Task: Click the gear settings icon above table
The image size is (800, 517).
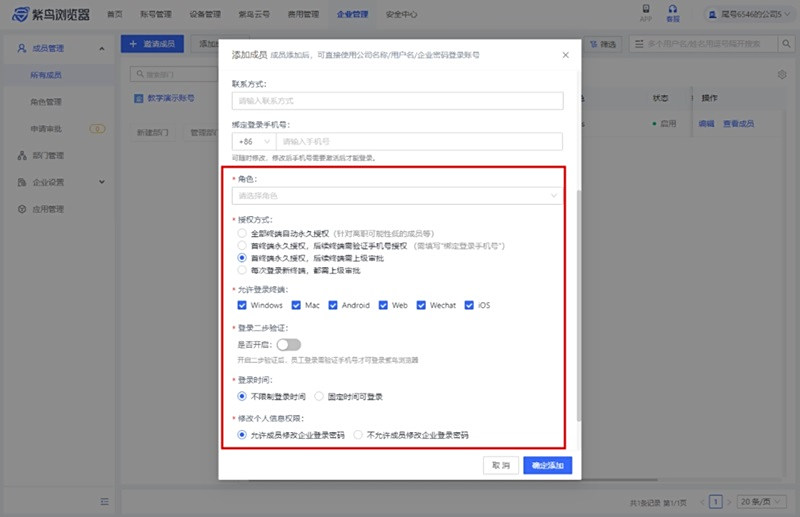Action: pyautogui.click(x=782, y=74)
